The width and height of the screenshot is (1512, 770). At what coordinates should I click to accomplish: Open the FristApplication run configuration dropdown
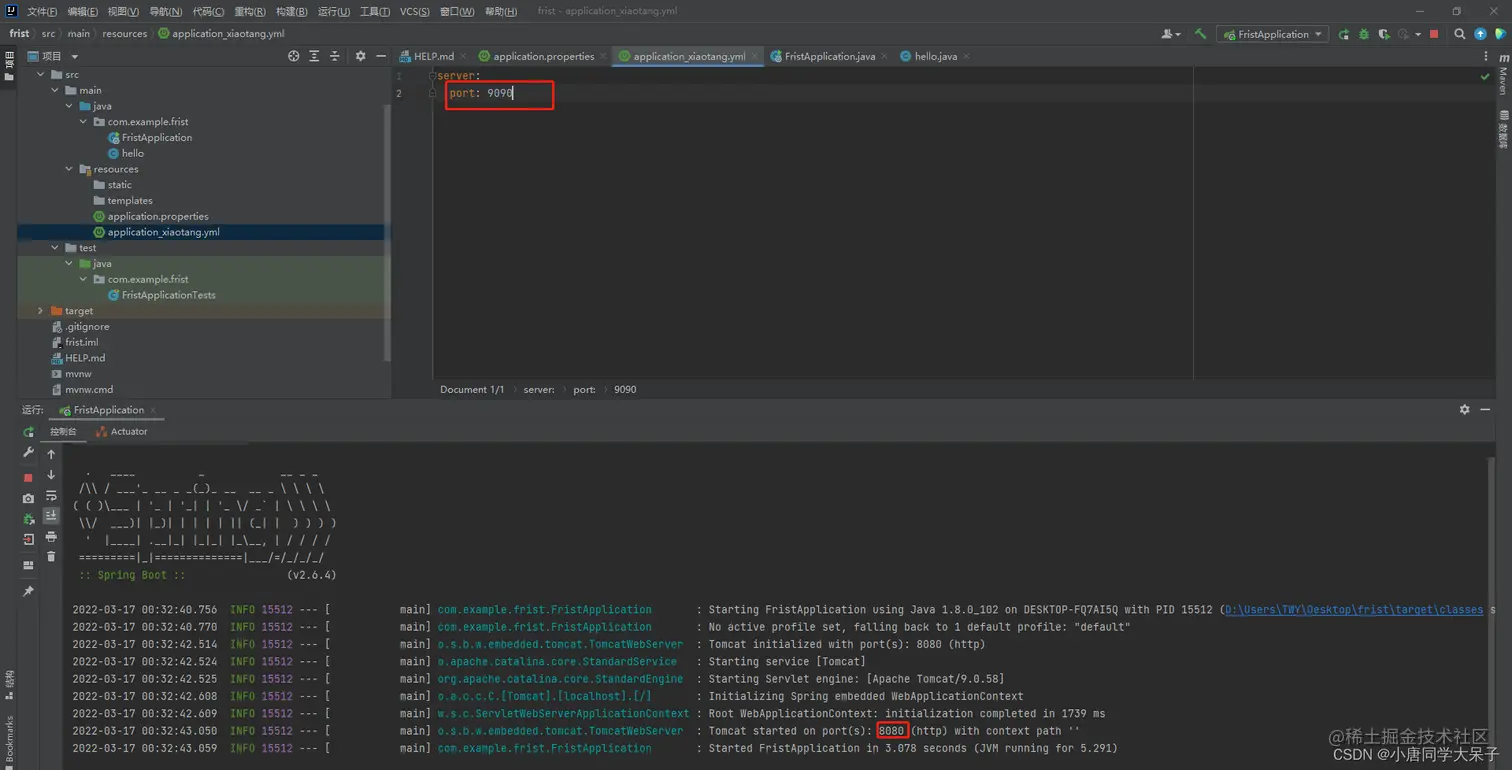click(1273, 34)
